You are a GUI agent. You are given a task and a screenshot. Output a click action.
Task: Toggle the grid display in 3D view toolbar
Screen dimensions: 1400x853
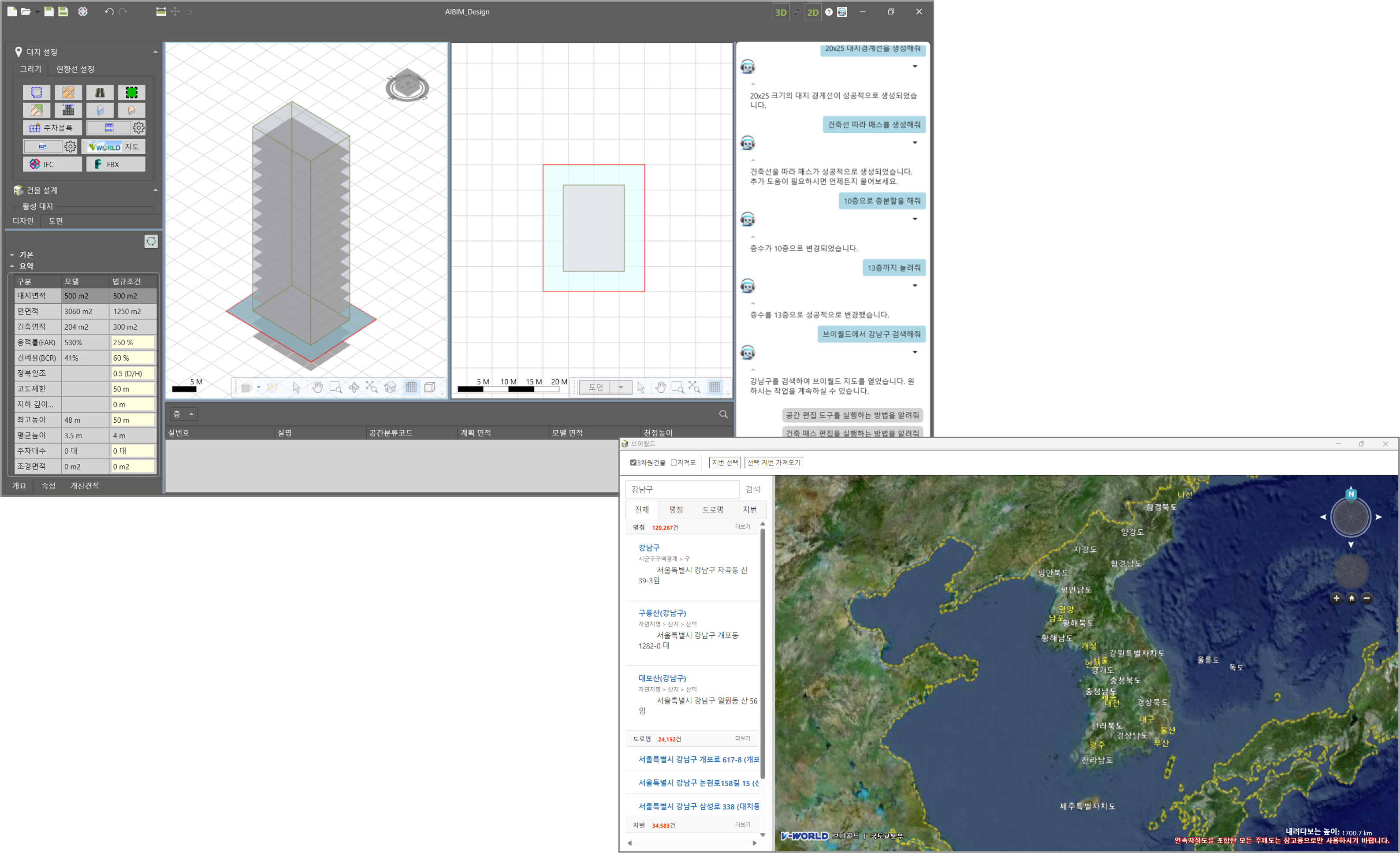411,387
